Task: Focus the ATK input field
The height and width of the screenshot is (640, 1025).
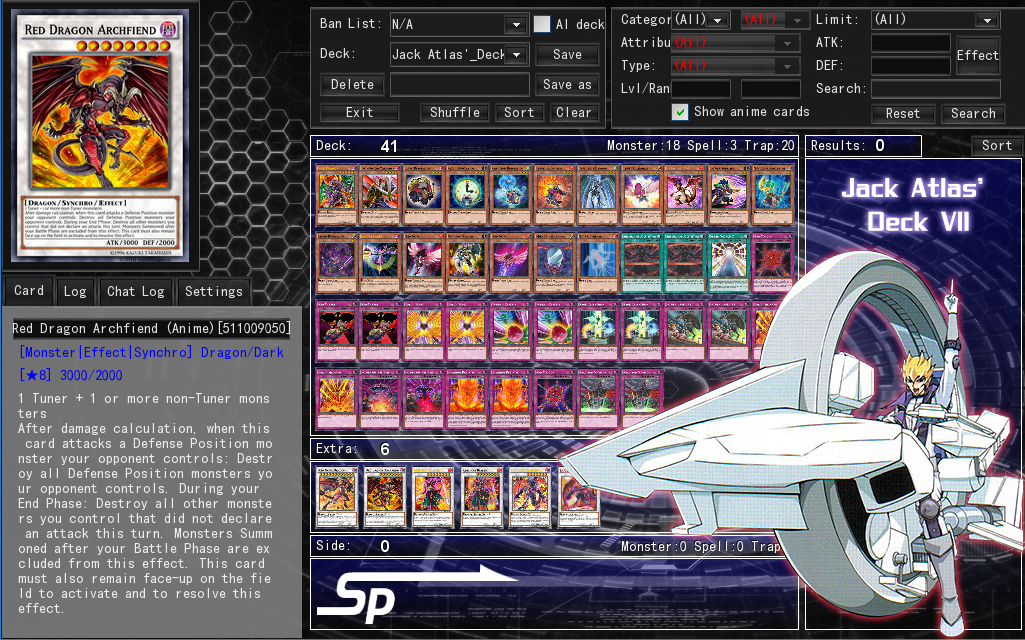Action: [911, 43]
